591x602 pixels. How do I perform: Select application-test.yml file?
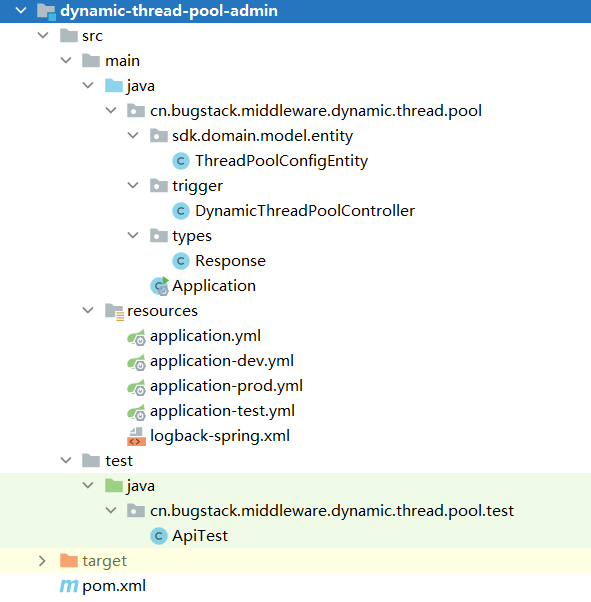222,411
